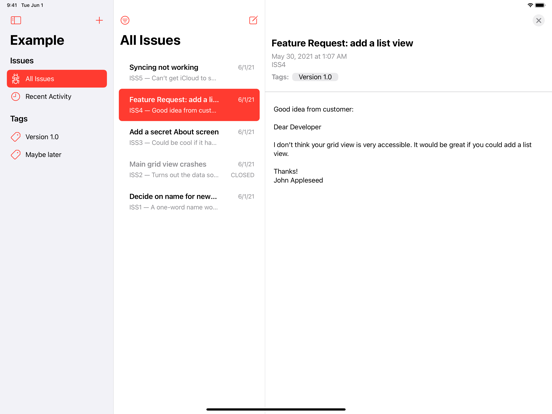Open the closed Main grid view crashes issue

(x=189, y=169)
